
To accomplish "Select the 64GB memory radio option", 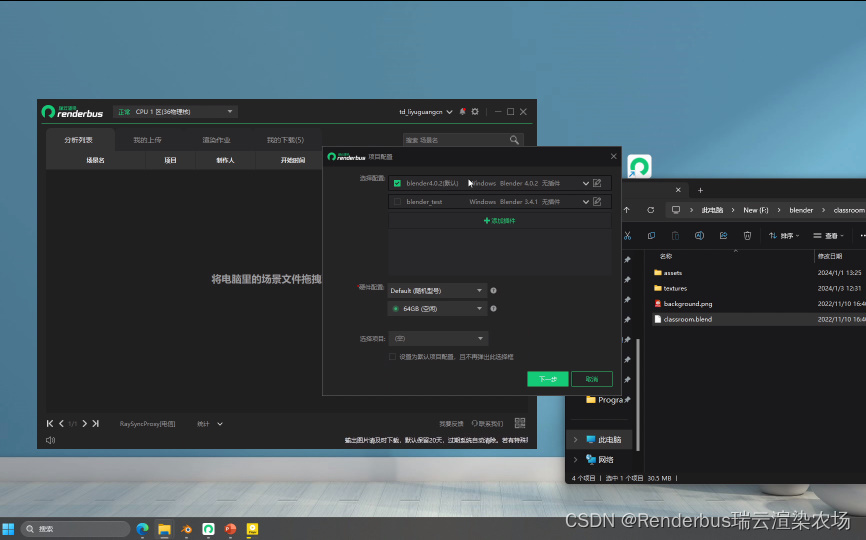I will pyautogui.click(x=395, y=309).
